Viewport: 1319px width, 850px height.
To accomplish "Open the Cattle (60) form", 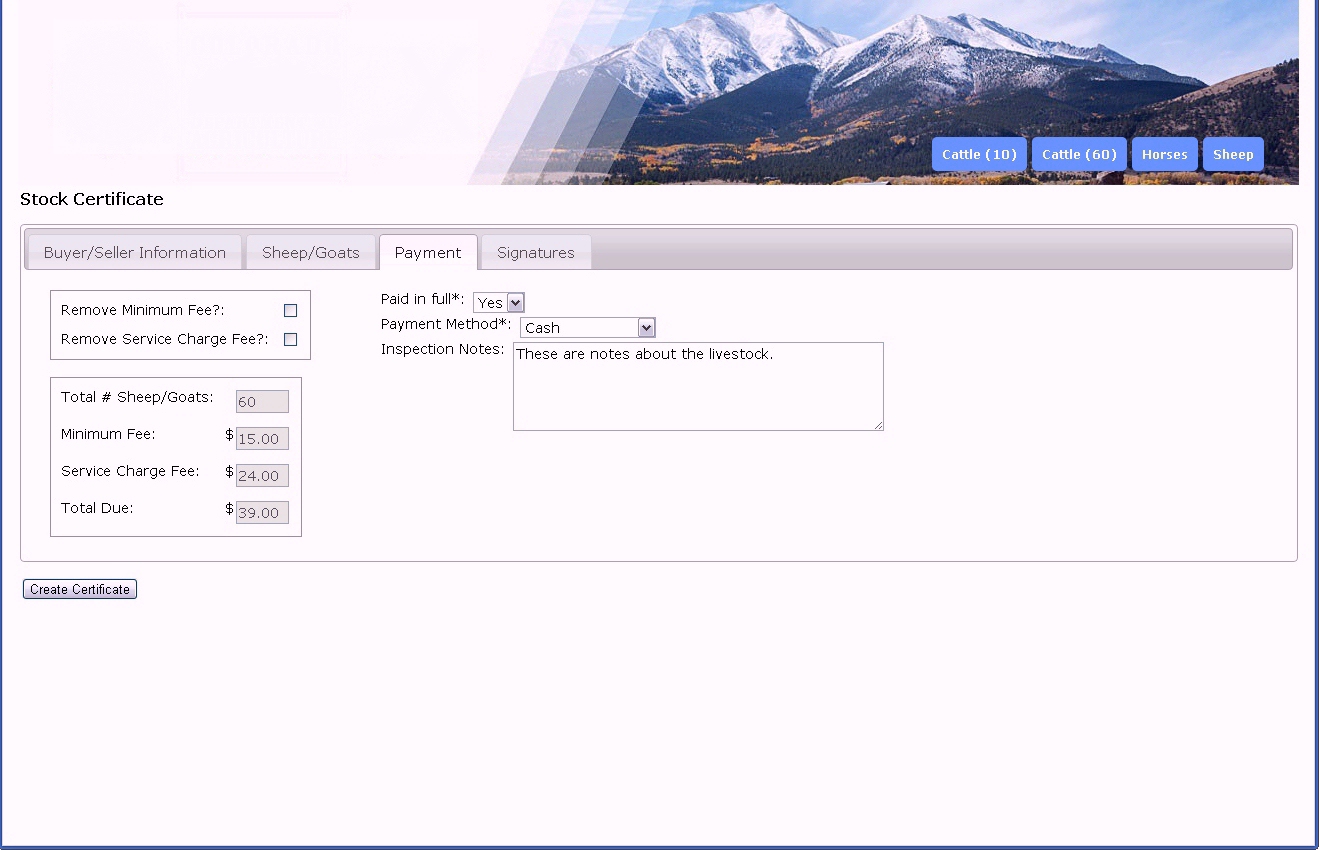I will coord(1078,154).
